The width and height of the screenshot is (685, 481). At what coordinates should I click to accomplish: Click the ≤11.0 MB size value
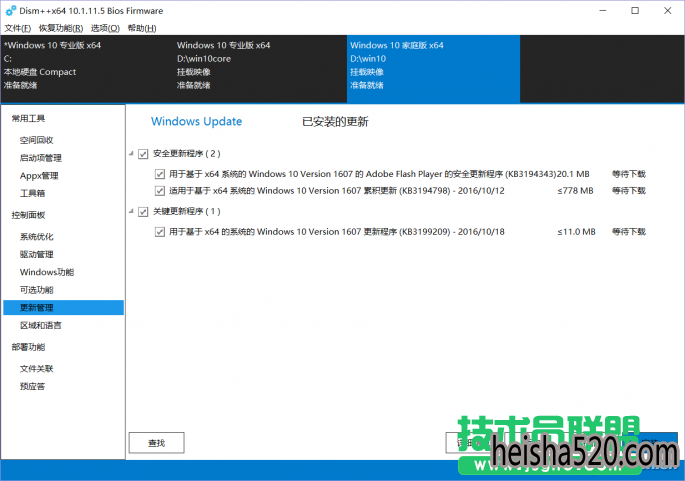(x=576, y=232)
